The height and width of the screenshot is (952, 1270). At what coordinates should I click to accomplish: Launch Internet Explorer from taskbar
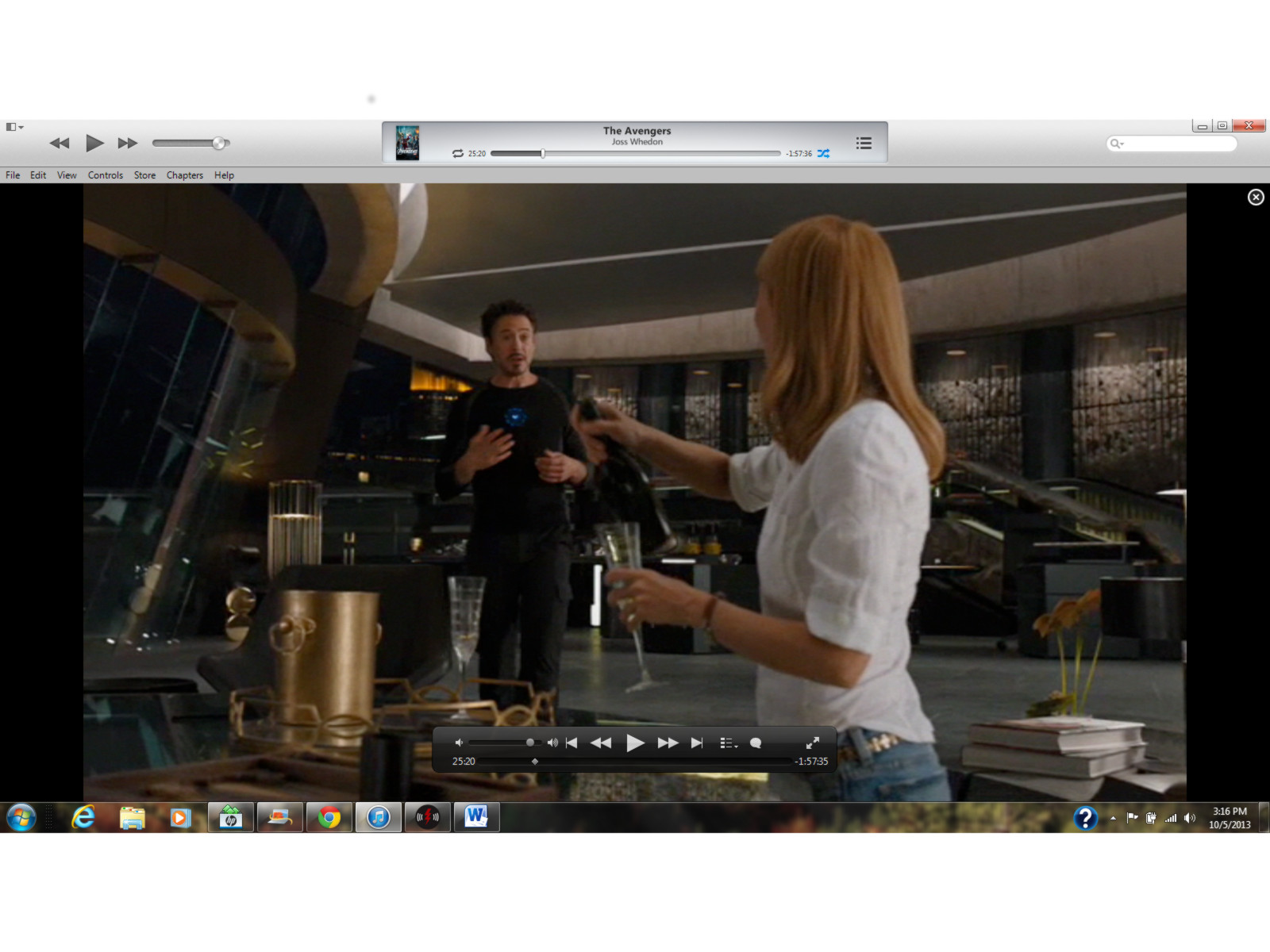pos(83,817)
